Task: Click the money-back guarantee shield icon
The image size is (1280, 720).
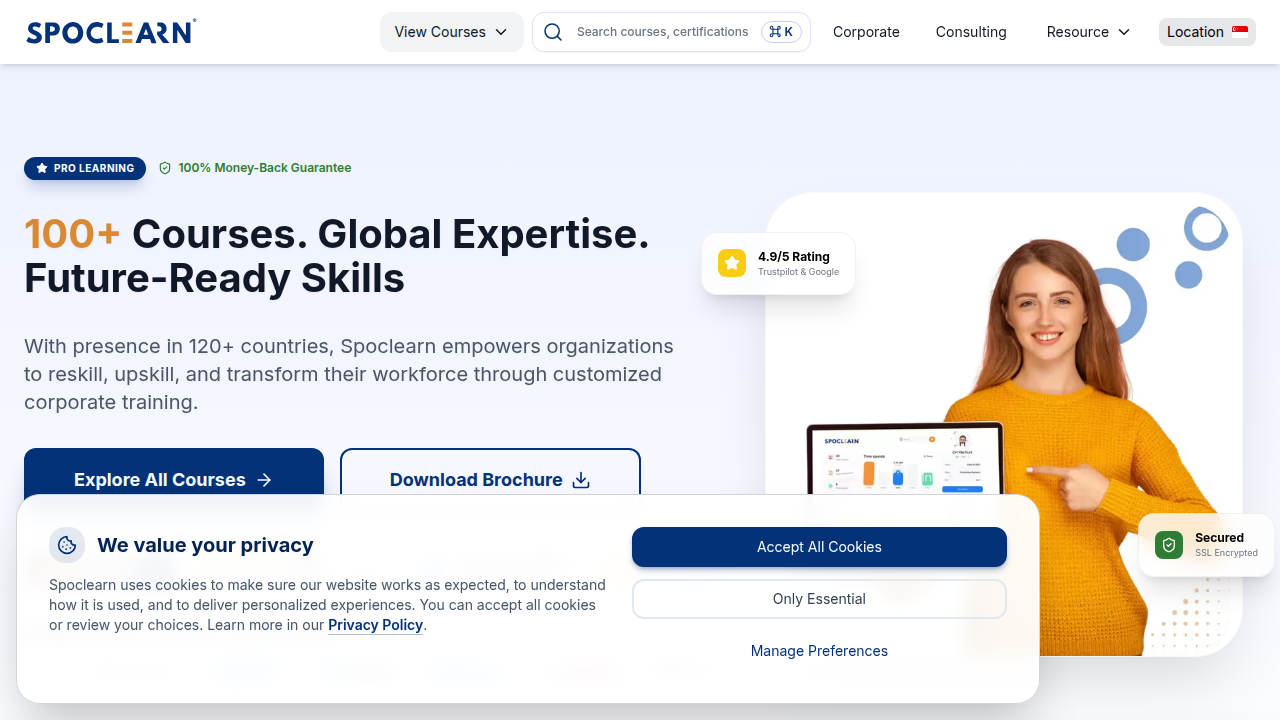Action: pos(165,168)
